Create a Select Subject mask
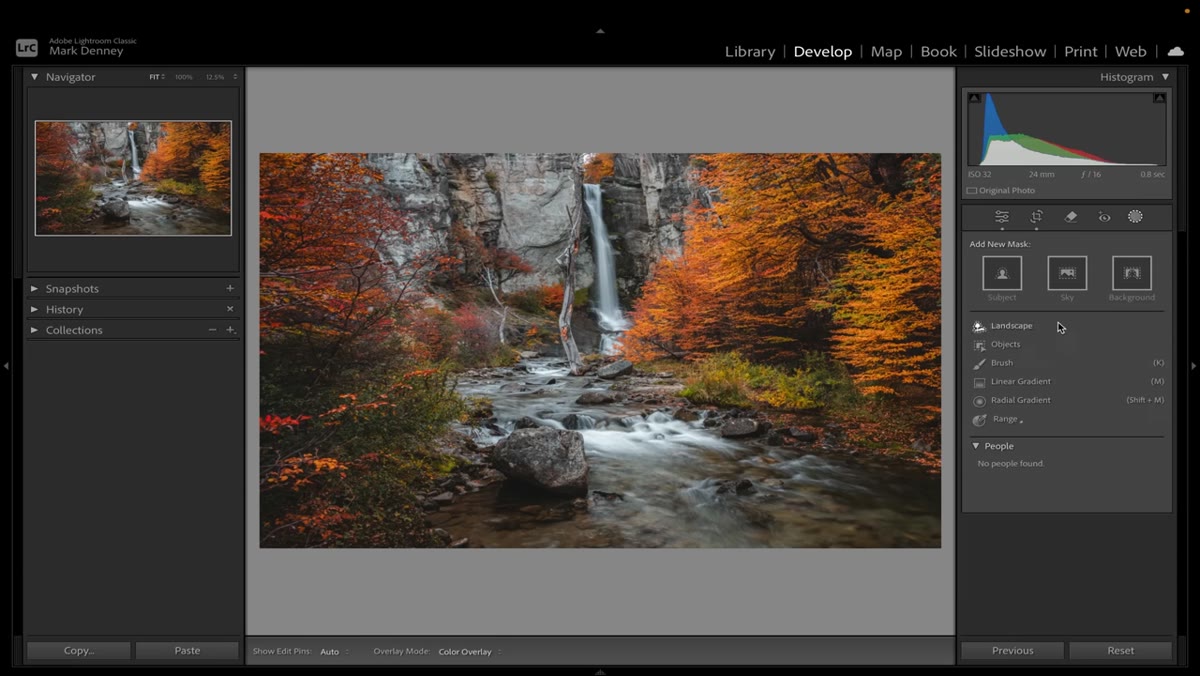Image resolution: width=1200 pixels, height=676 pixels. pyautogui.click(x=1002, y=273)
